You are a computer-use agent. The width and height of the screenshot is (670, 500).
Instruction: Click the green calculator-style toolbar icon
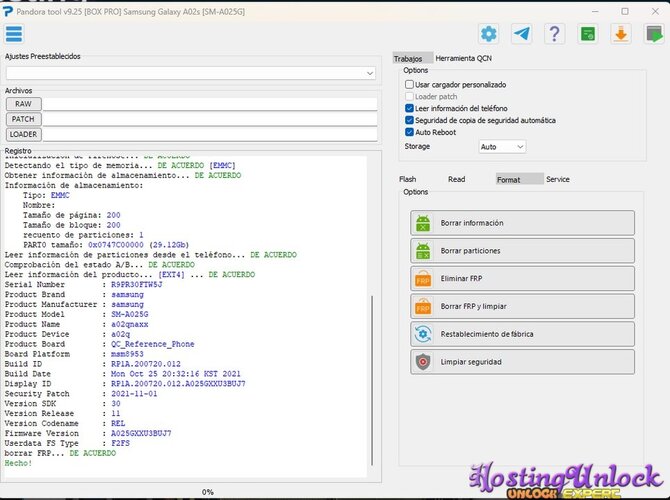tap(588, 34)
